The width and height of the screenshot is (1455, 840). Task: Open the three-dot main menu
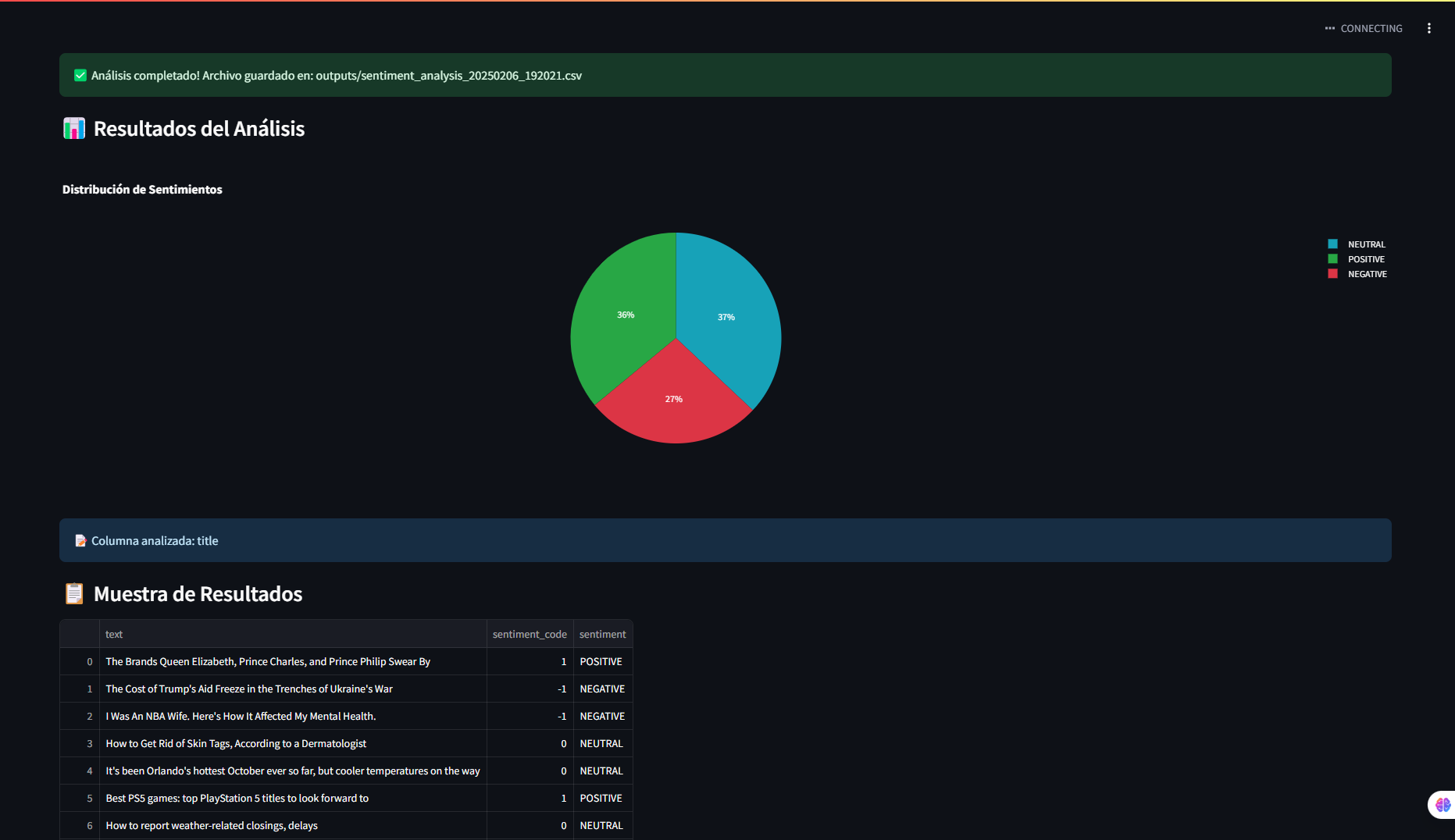pos(1429,28)
